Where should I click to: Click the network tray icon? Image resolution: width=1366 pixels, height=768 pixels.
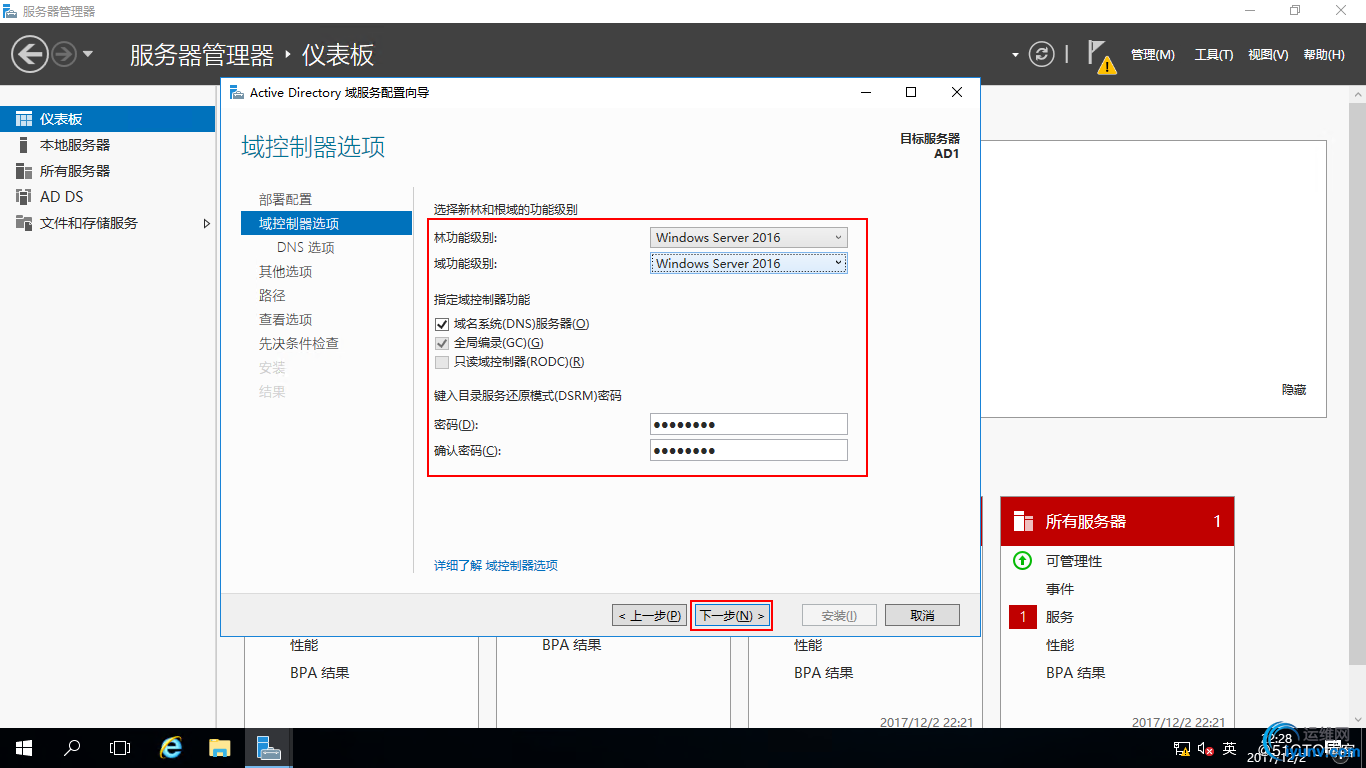coord(1182,748)
